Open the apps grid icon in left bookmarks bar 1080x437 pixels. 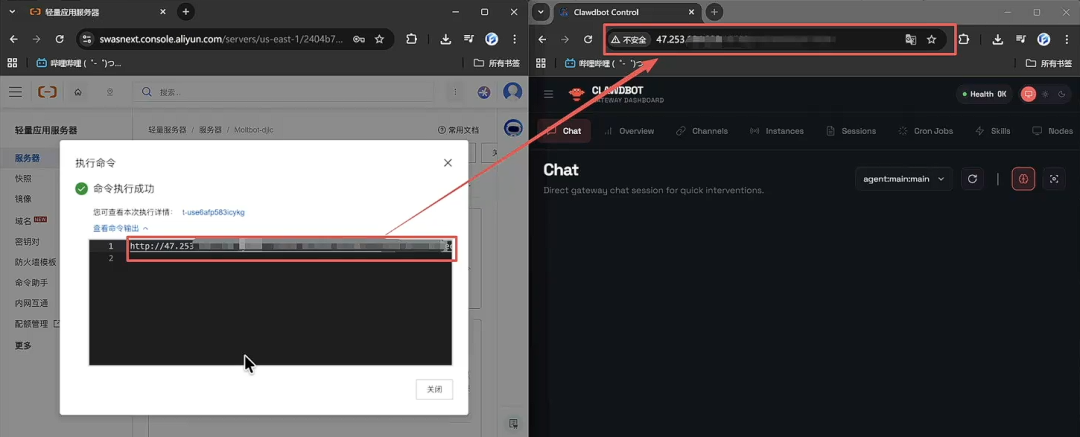point(12,63)
